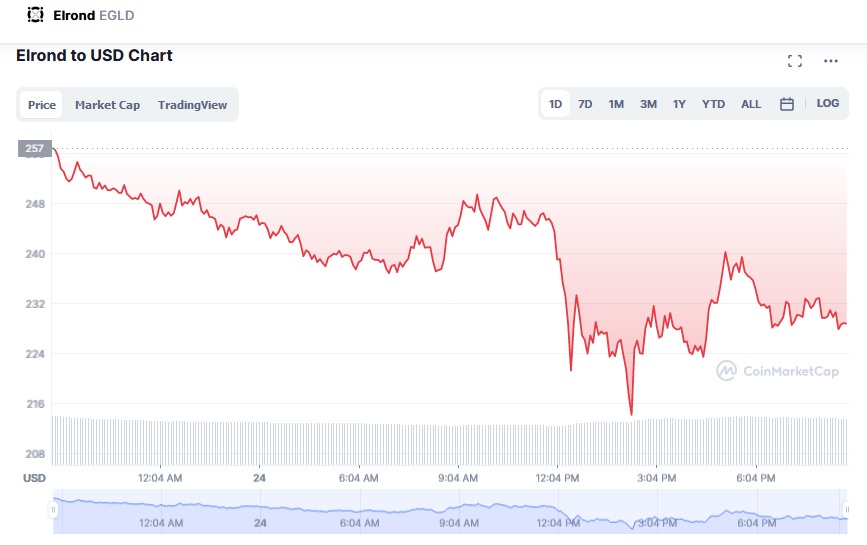Image resolution: width=867 pixels, height=545 pixels.
Task: Open the calendar date range picker
Action: 787,104
